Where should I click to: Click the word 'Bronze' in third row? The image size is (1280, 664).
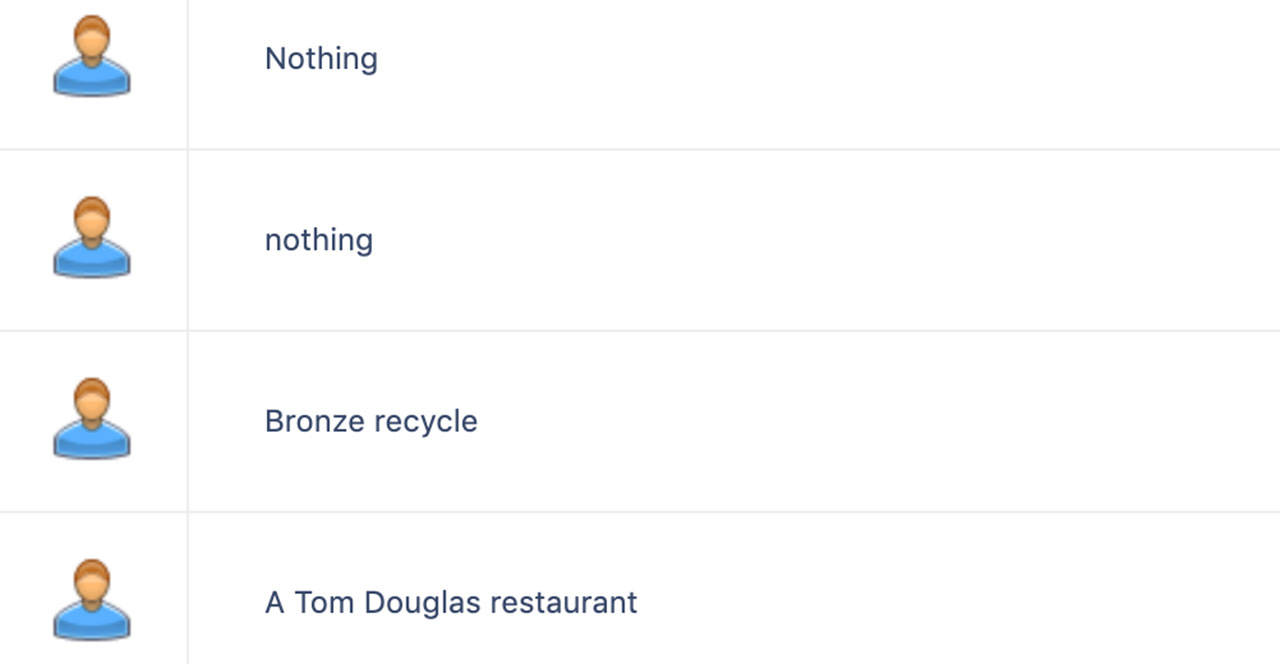[x=315, y=421]
